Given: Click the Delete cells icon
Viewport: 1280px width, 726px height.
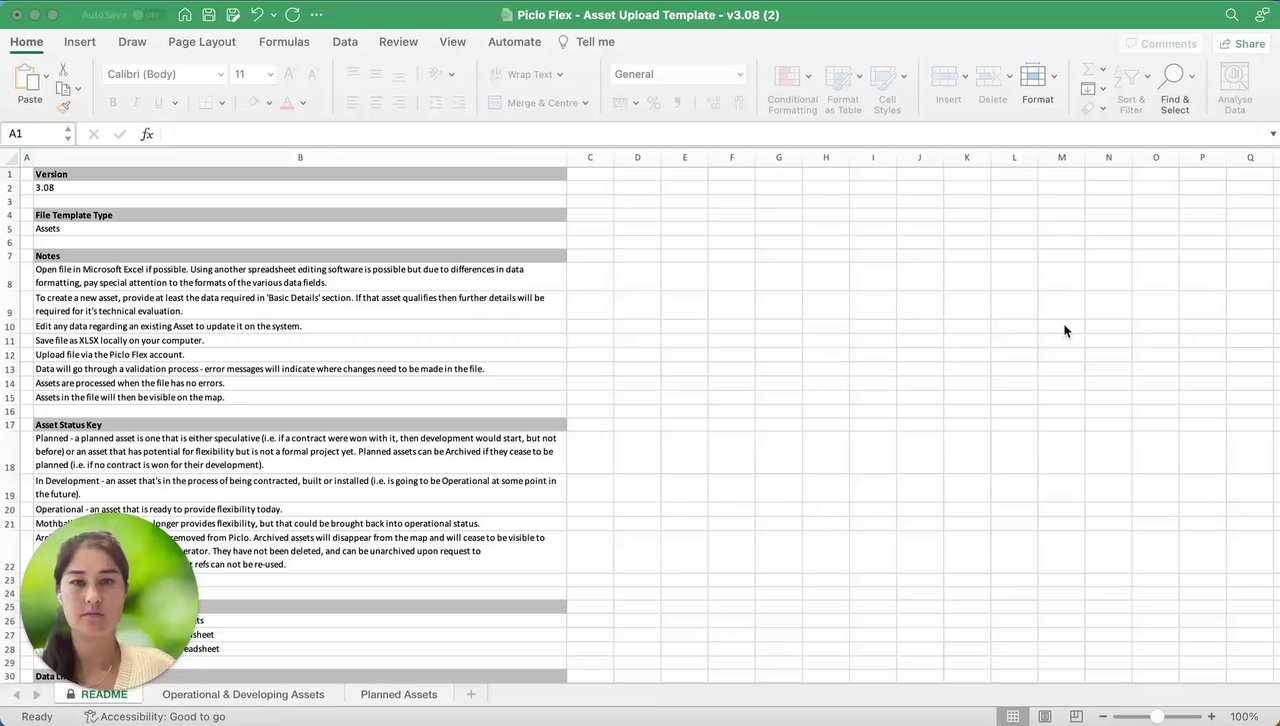Looking at the screenshot, I should [988, 77].
